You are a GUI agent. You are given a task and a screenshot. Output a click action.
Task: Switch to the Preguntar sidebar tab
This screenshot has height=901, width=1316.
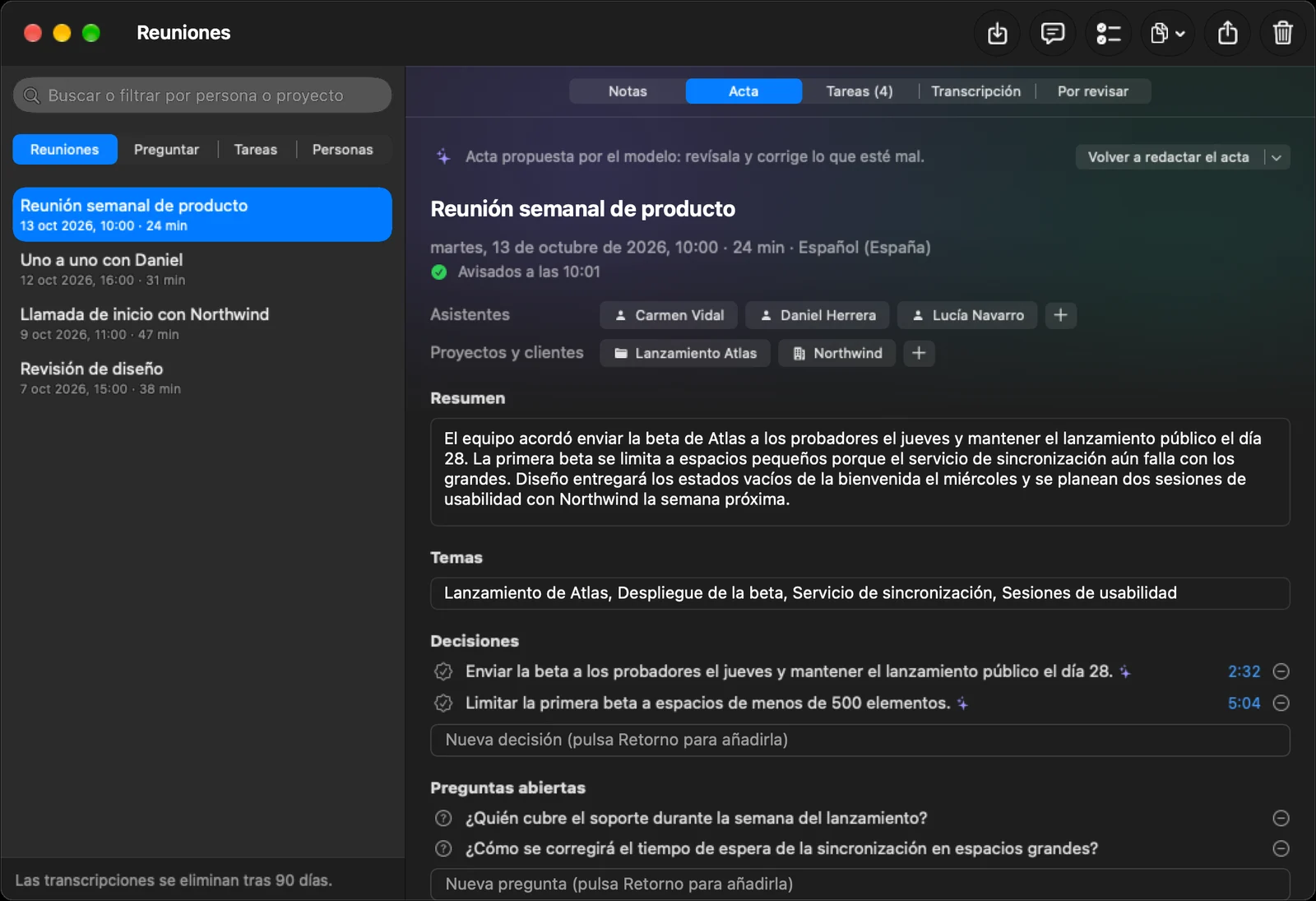[166, 150]
